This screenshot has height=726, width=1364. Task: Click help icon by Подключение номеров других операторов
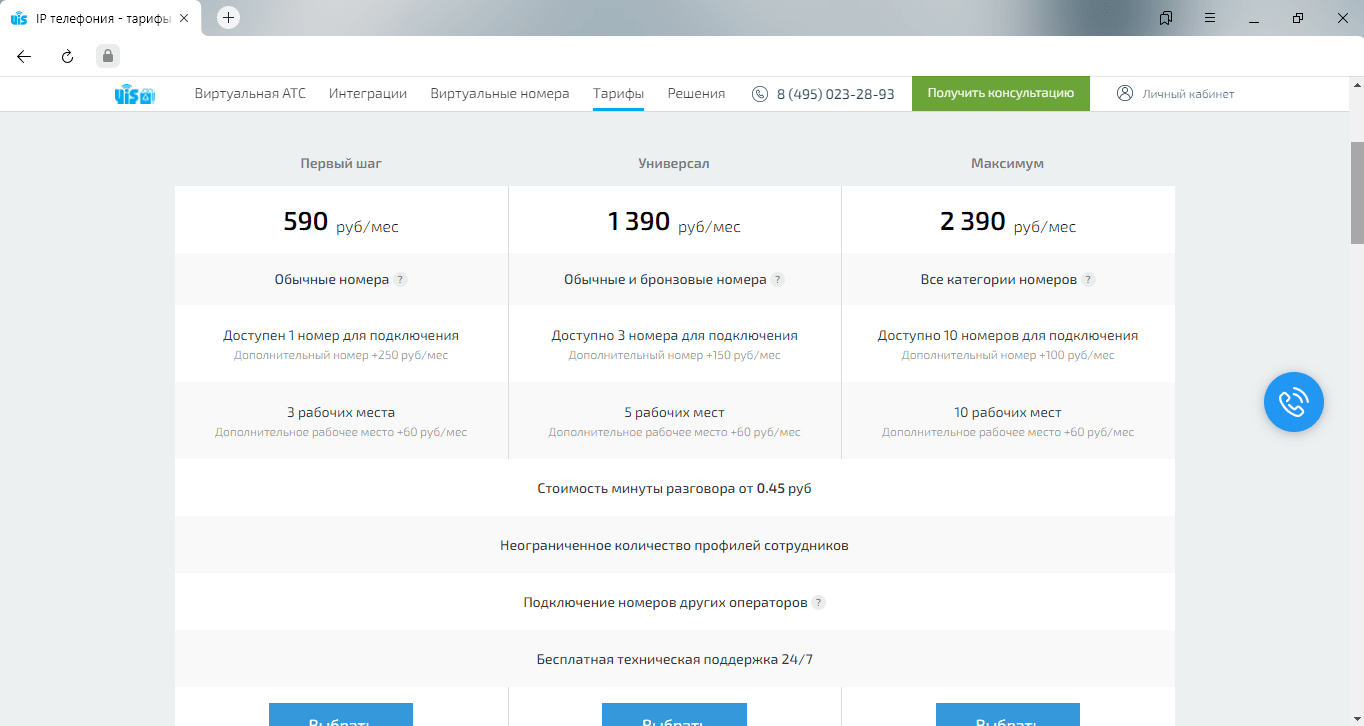click(x=819, y=603)
